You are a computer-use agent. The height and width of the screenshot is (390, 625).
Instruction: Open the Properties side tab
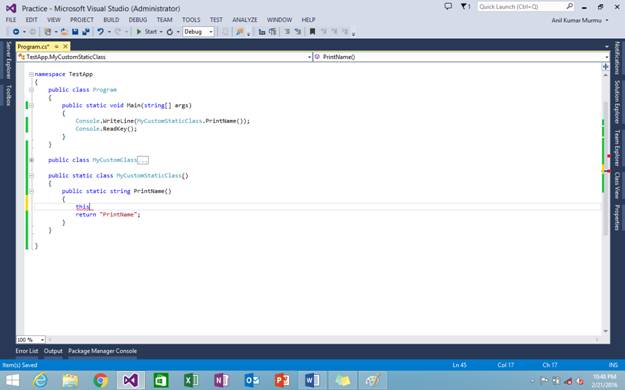pyautogui.click(x=617, y=217)
